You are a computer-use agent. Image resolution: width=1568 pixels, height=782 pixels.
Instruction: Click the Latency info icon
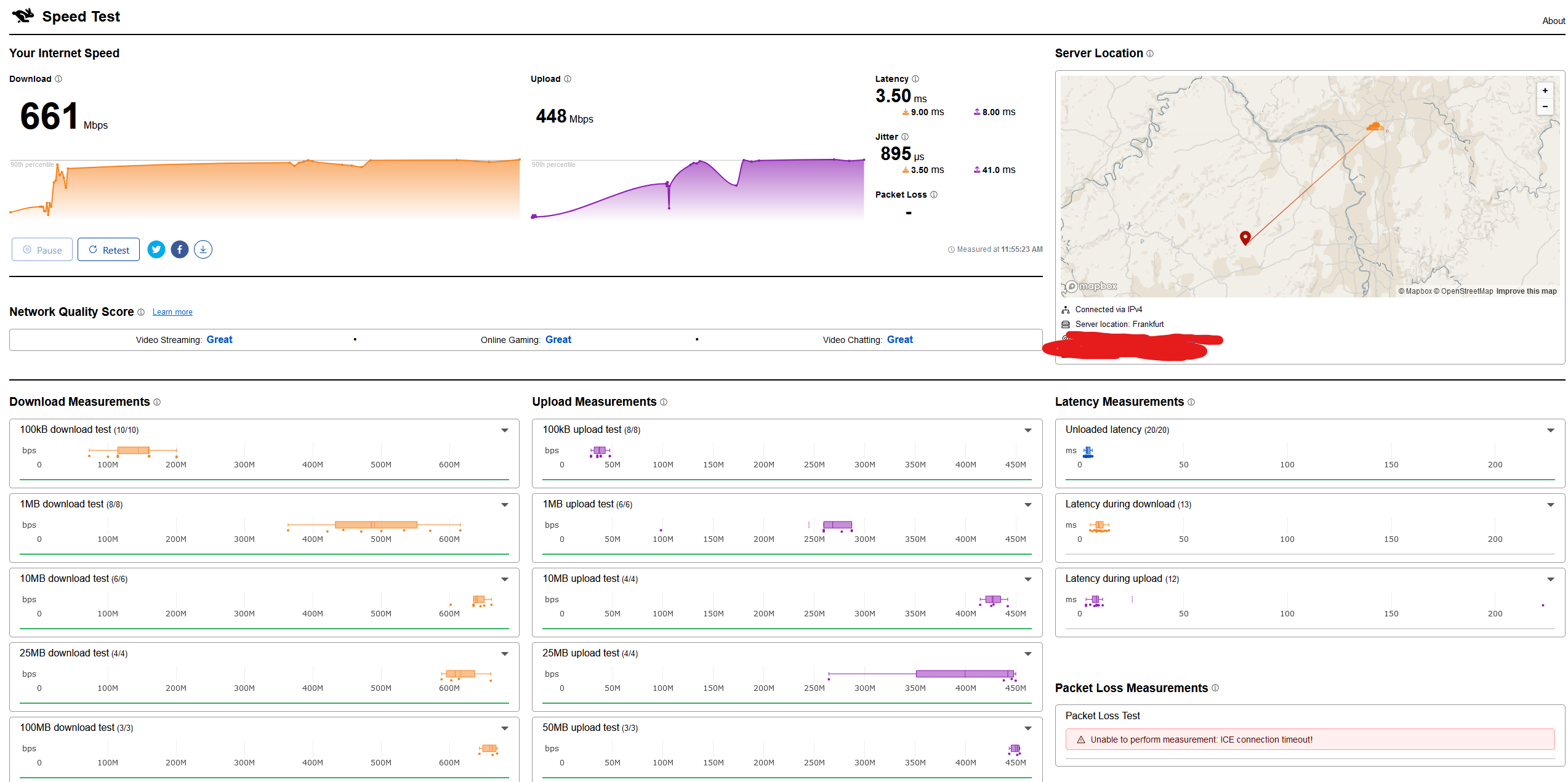(x=915, y=79)
